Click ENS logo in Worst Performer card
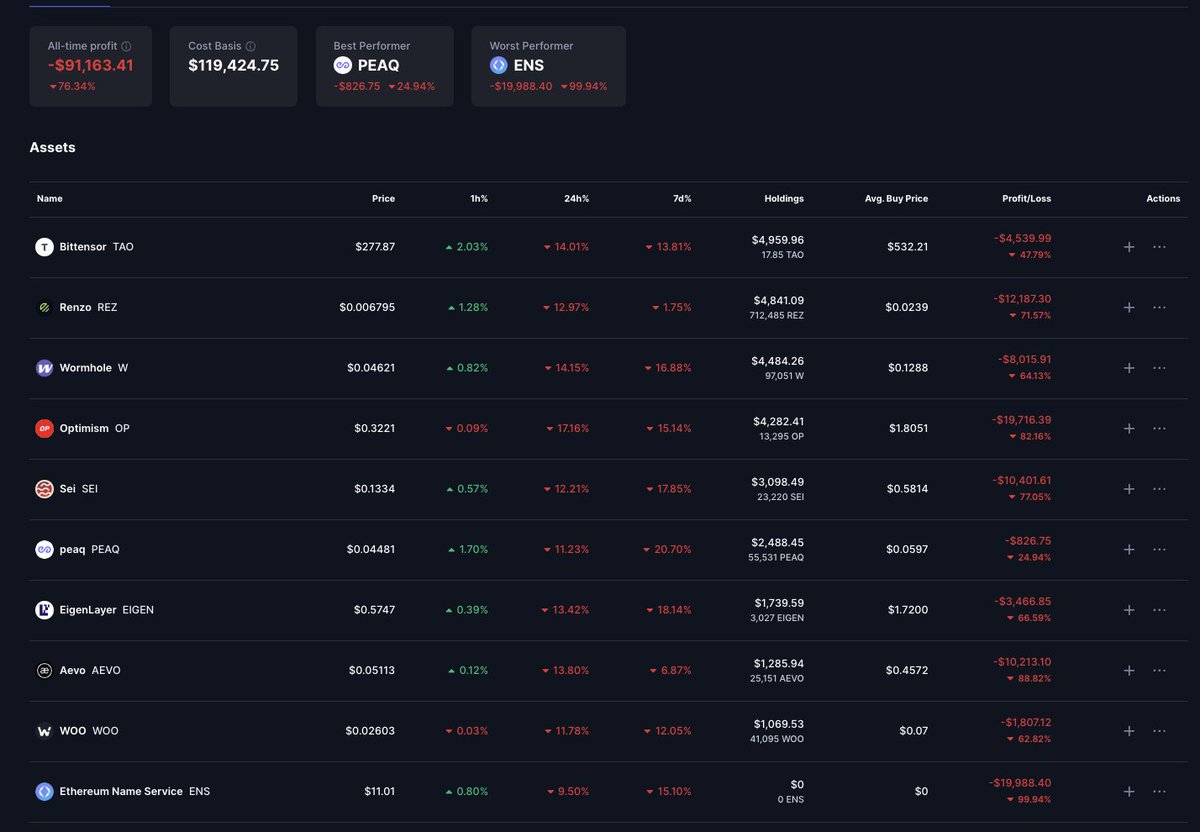The image size is (1200, 832). [498, 65]
